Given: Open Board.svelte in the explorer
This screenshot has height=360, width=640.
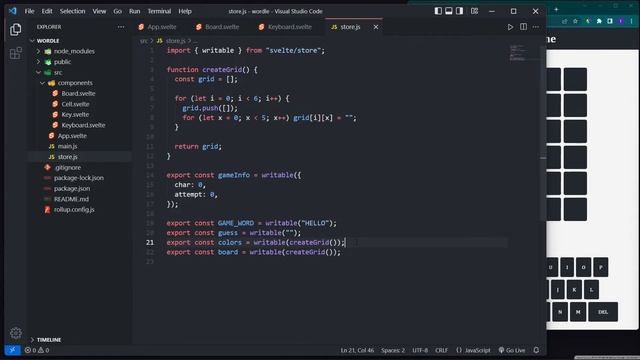Looking at the screenshot, I should [78, 93].
